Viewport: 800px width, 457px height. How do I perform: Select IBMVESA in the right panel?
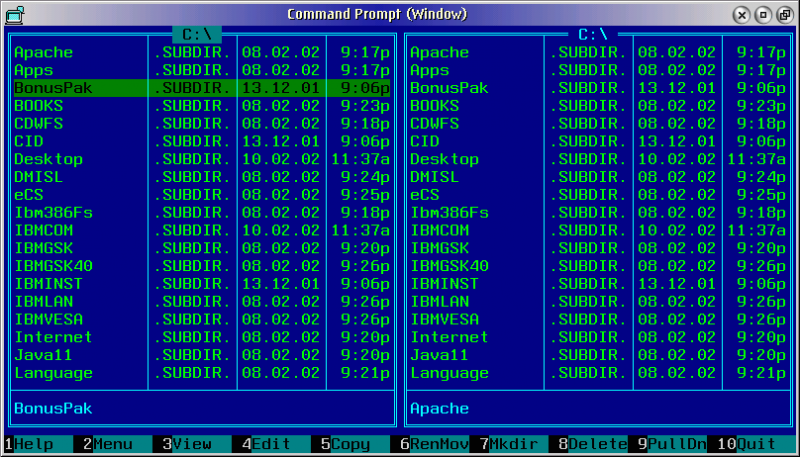click(x=444, y=319)
